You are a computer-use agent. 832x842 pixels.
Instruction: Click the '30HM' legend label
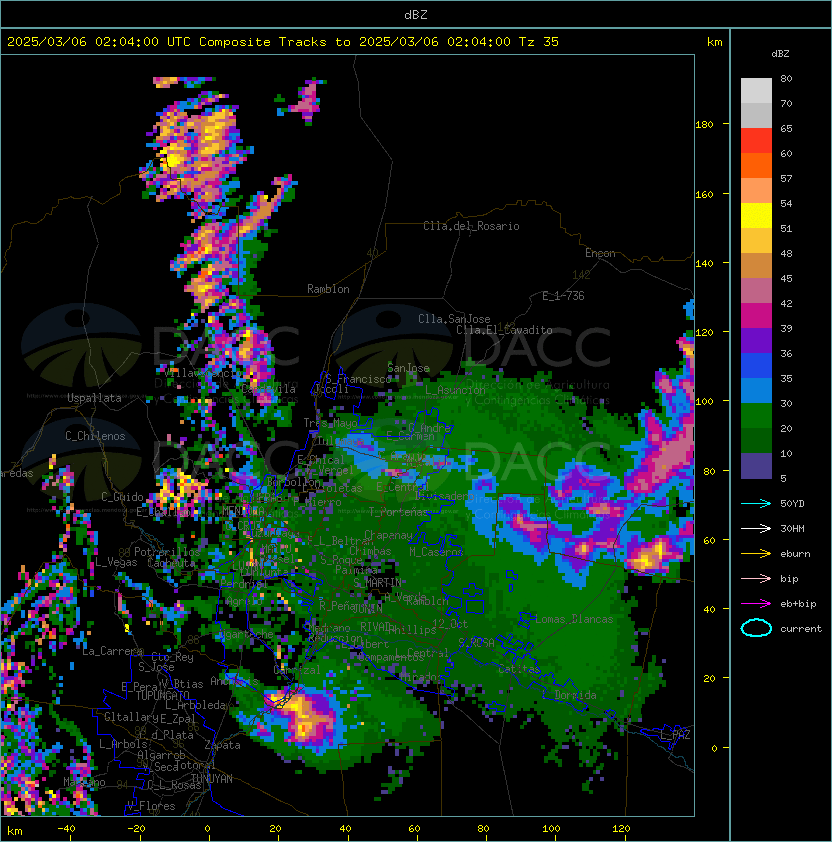(792, 529)
